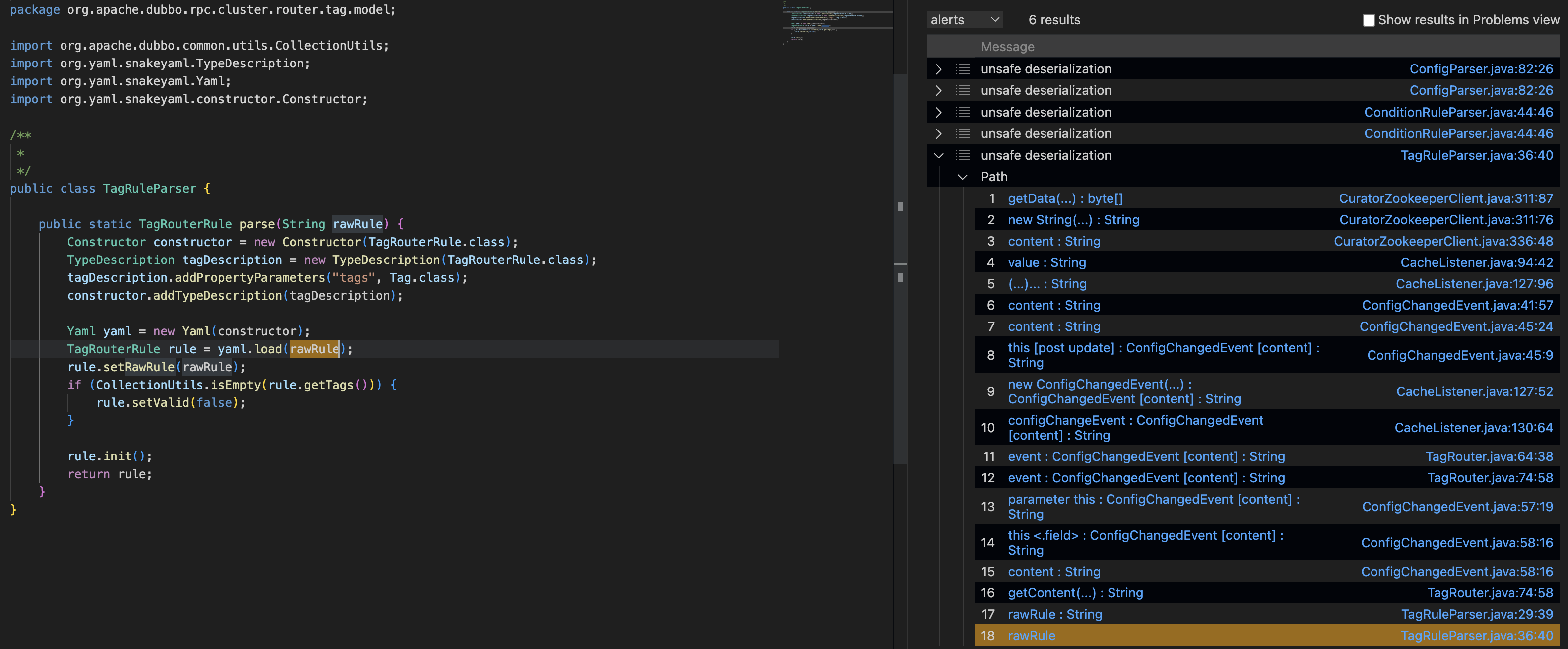Click rule.setValid(false) statement
1568x649 pixels.
pyautogui.click(x=171, y=402)
